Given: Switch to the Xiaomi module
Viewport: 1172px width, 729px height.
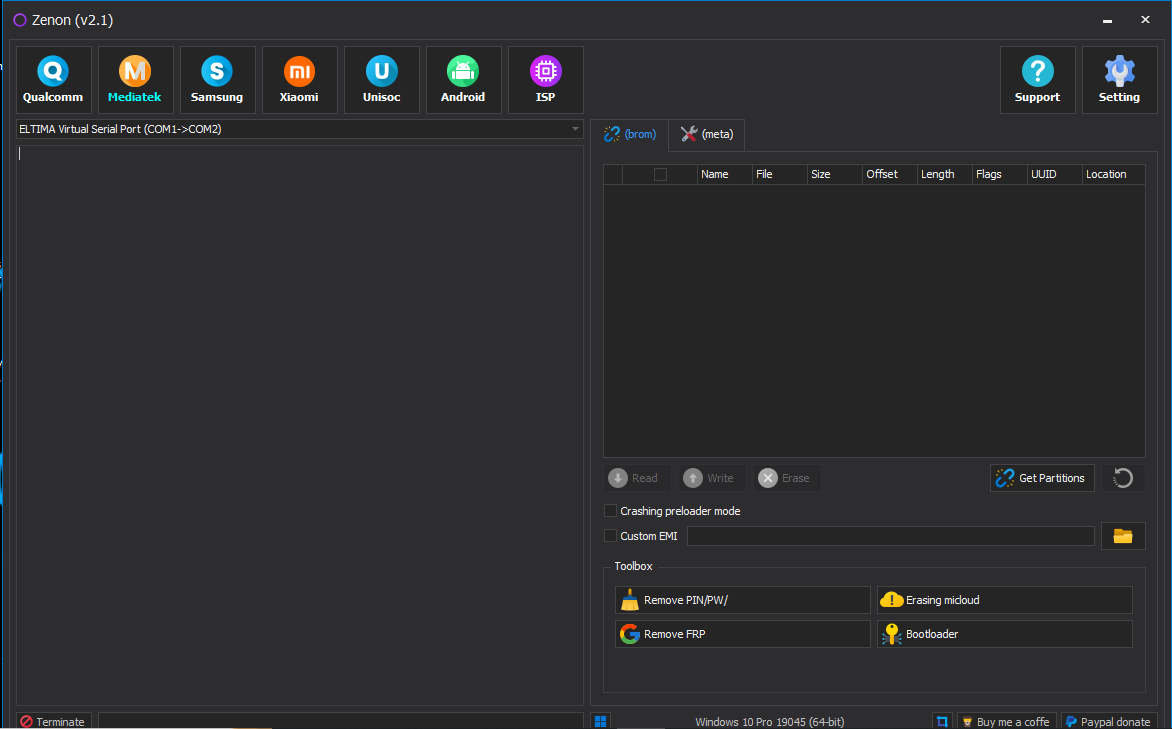Looking at the screenshot, I should [300, 80].
